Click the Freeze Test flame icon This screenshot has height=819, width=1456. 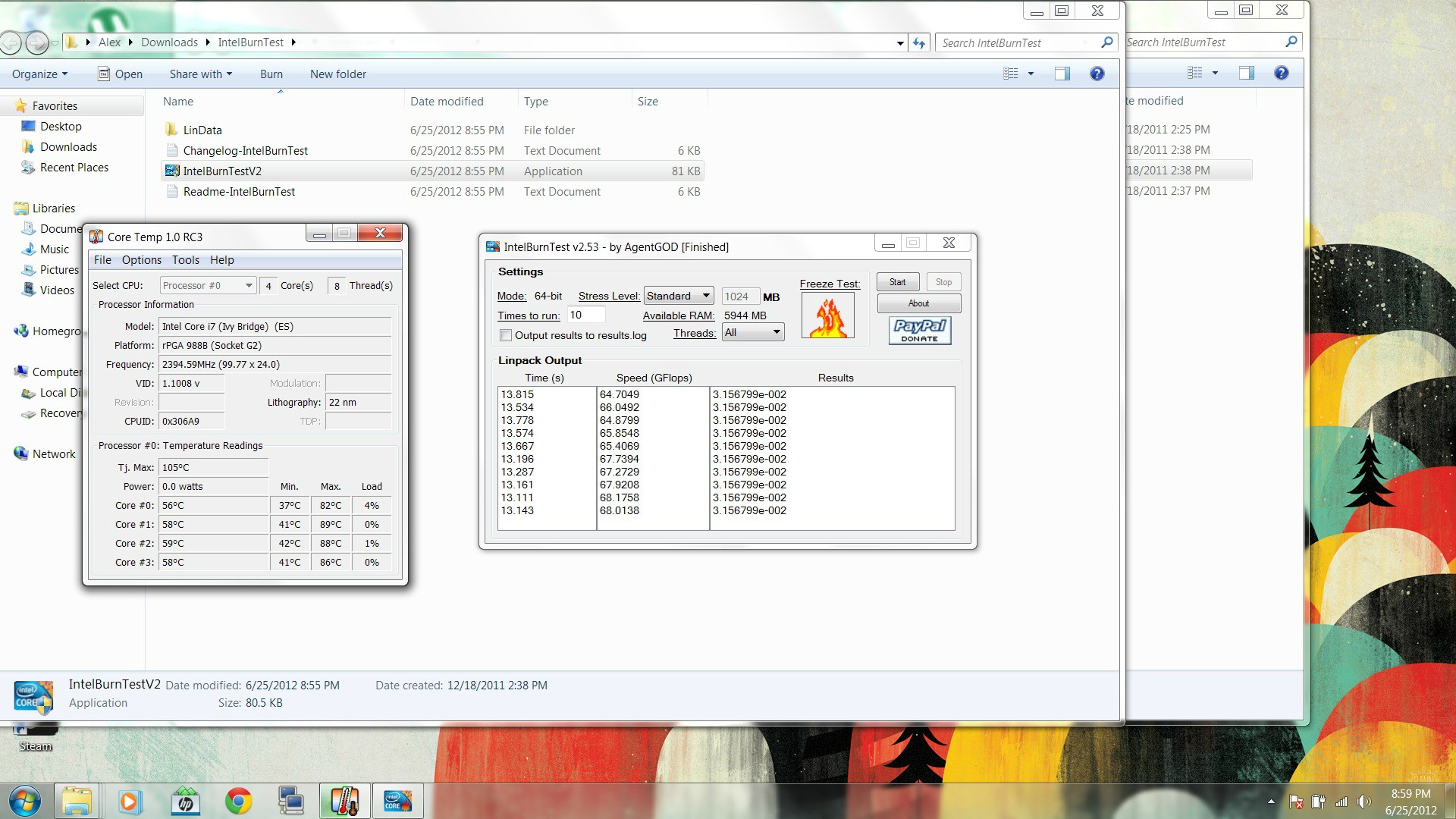pyautogui.click(x=827, y=315)
